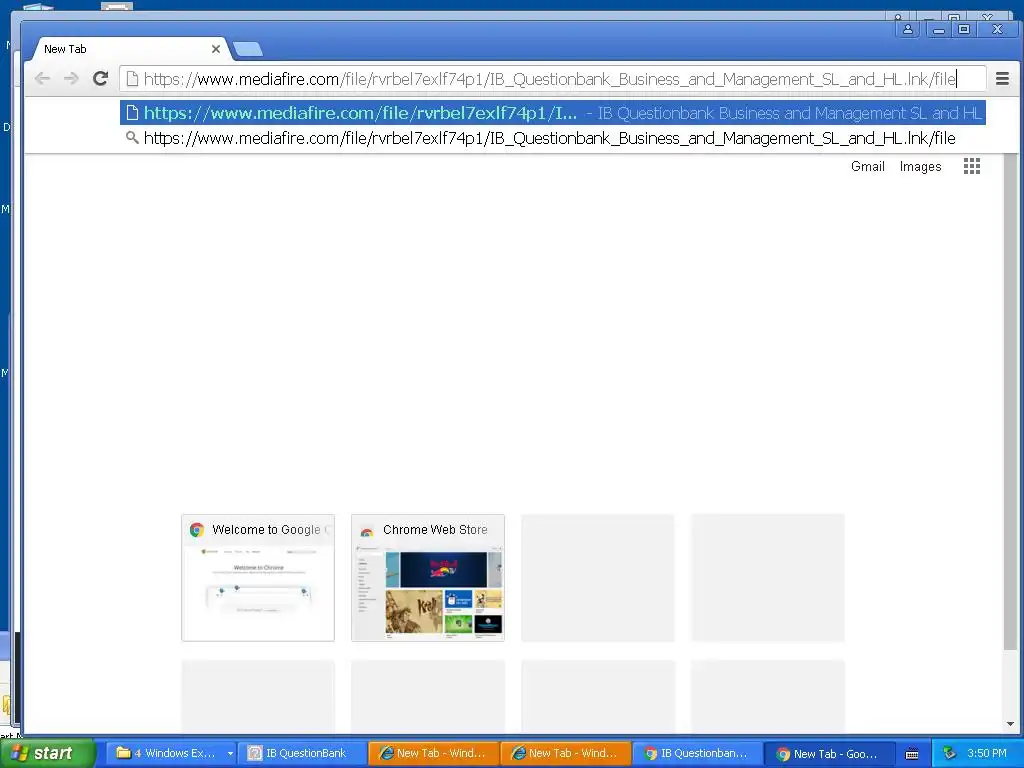
Task: Open a new tab with the tab button
Action: click(x=248, y=49)
